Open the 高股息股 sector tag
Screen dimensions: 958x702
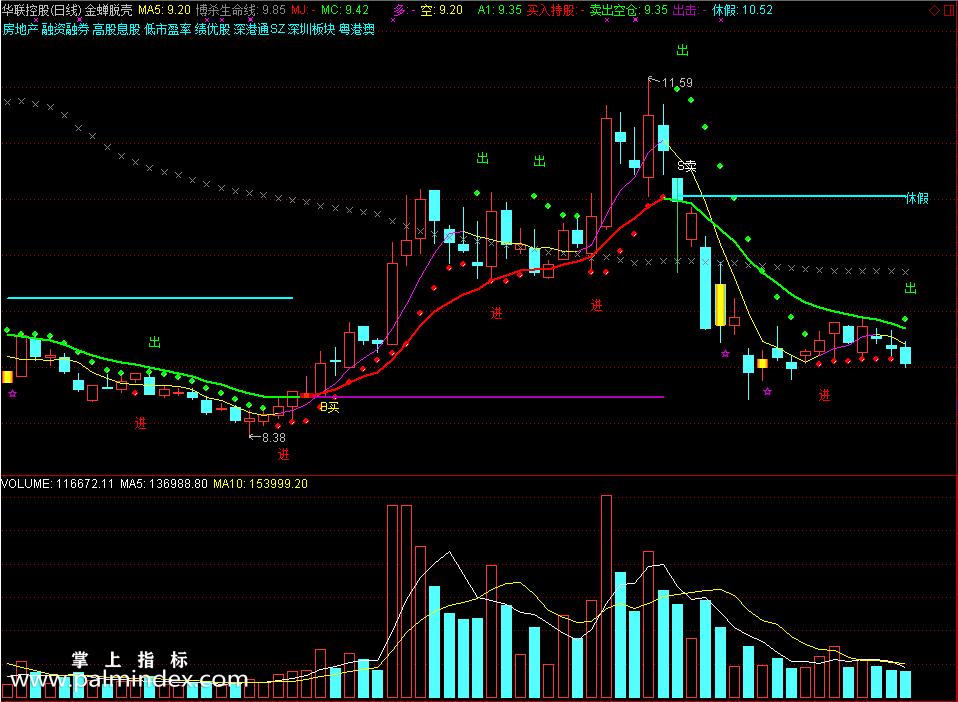pos(116,29)
